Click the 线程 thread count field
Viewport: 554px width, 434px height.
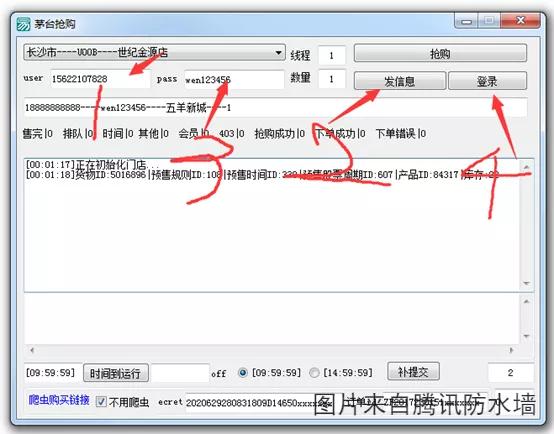pos(331,55)
